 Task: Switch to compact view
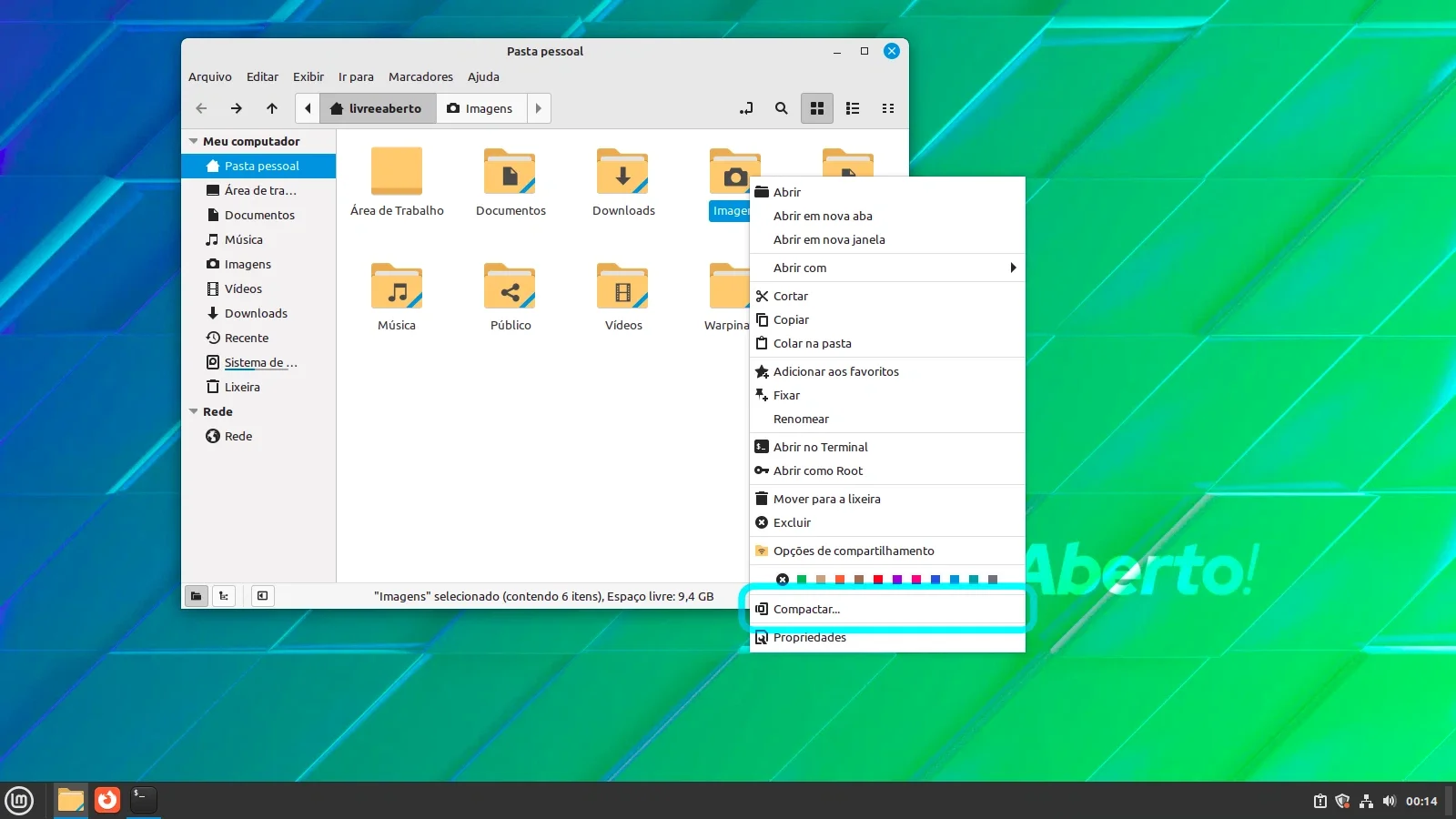click(x=888, y=108)
